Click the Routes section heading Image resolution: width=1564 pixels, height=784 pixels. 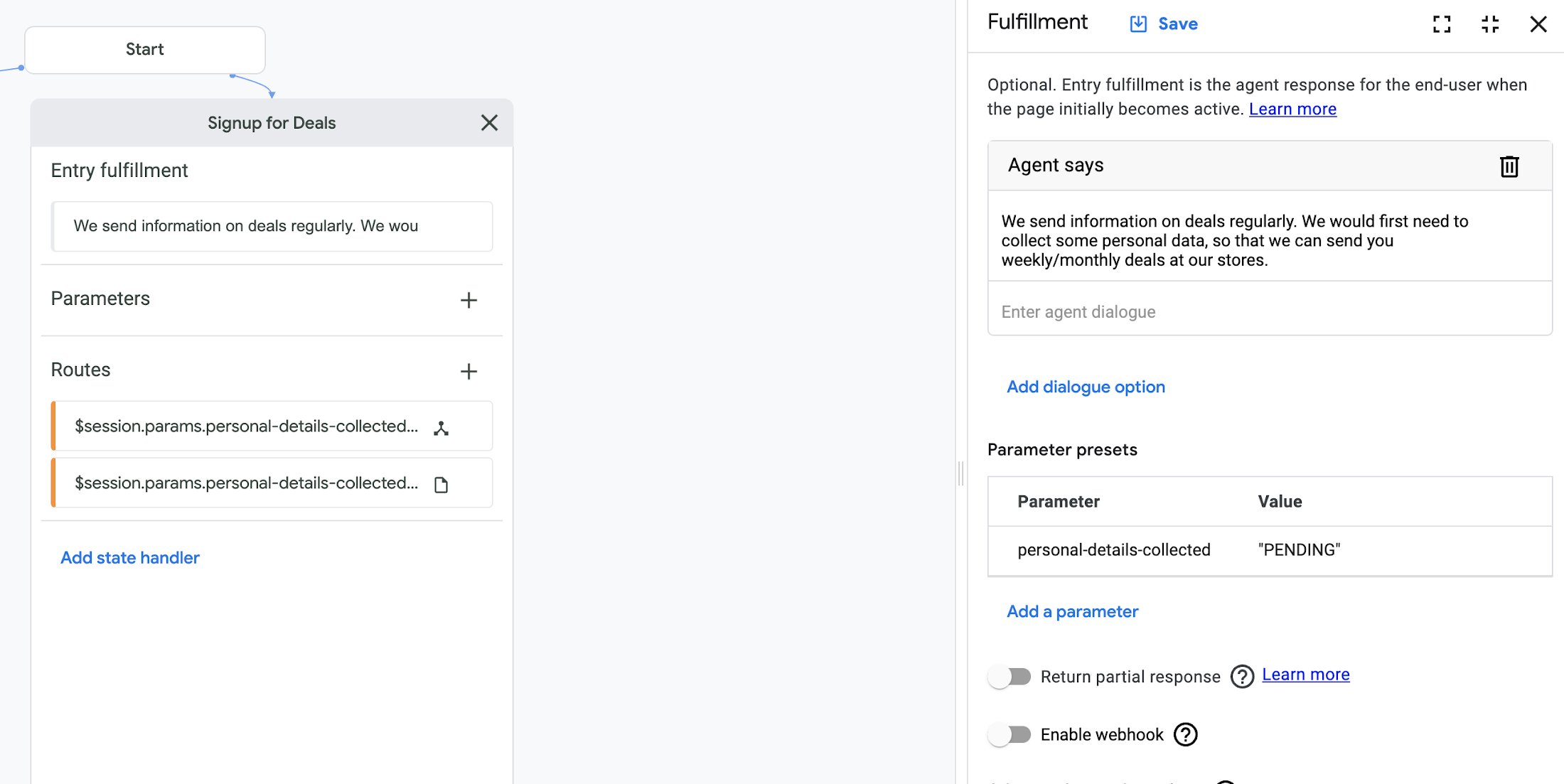80,370
